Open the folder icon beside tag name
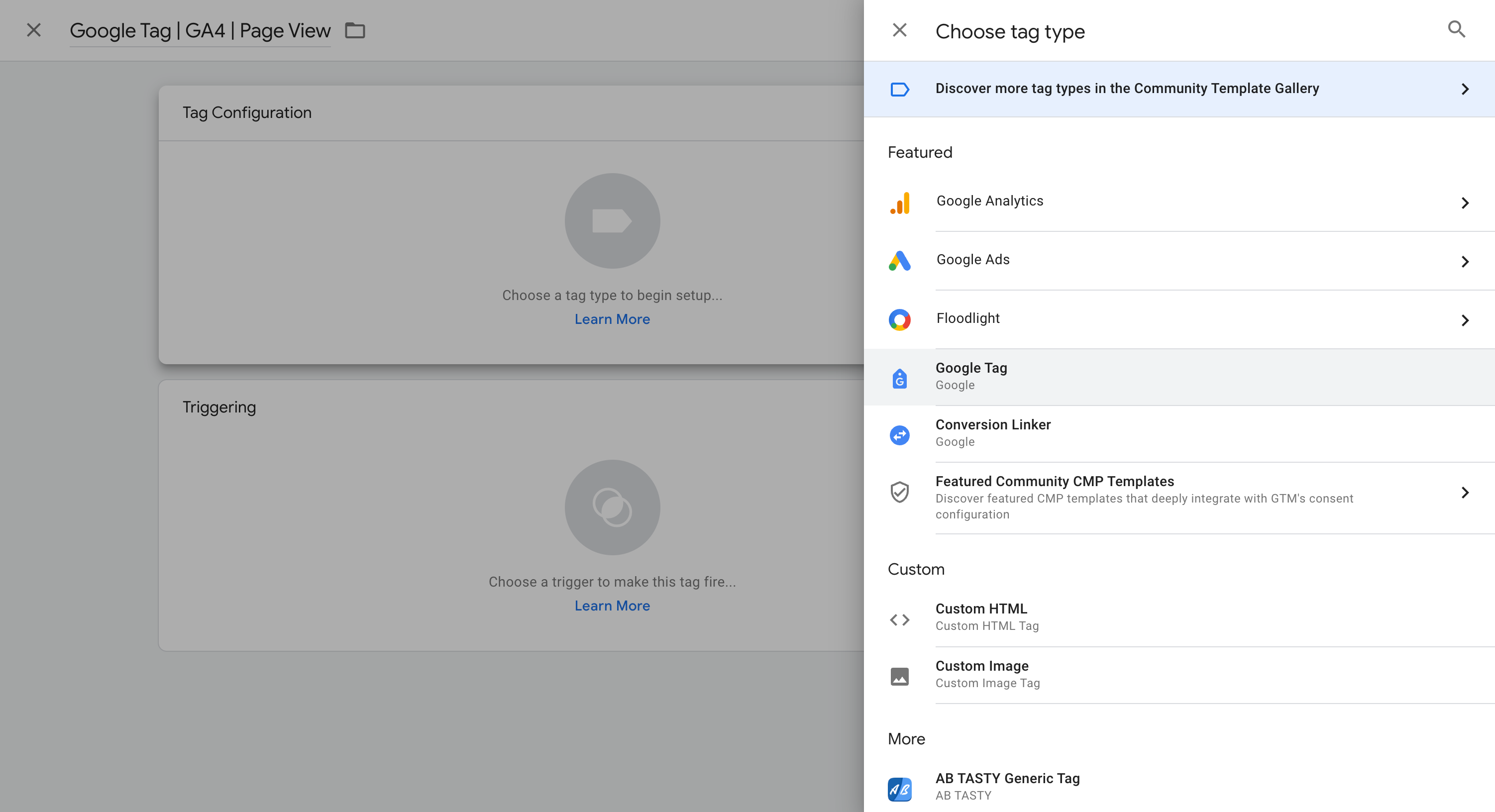The image size is (1495, 812). coord(355,30)
